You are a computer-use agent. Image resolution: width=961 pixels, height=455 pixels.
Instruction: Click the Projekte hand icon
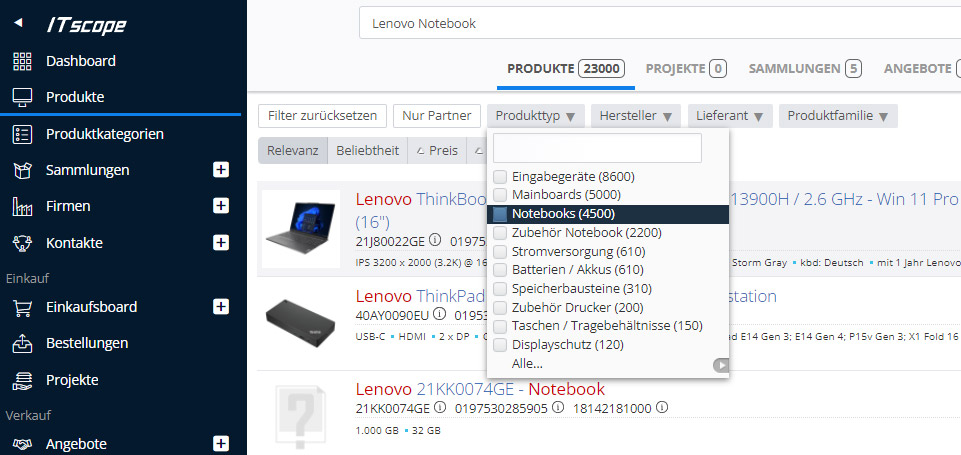pos(22,380)
